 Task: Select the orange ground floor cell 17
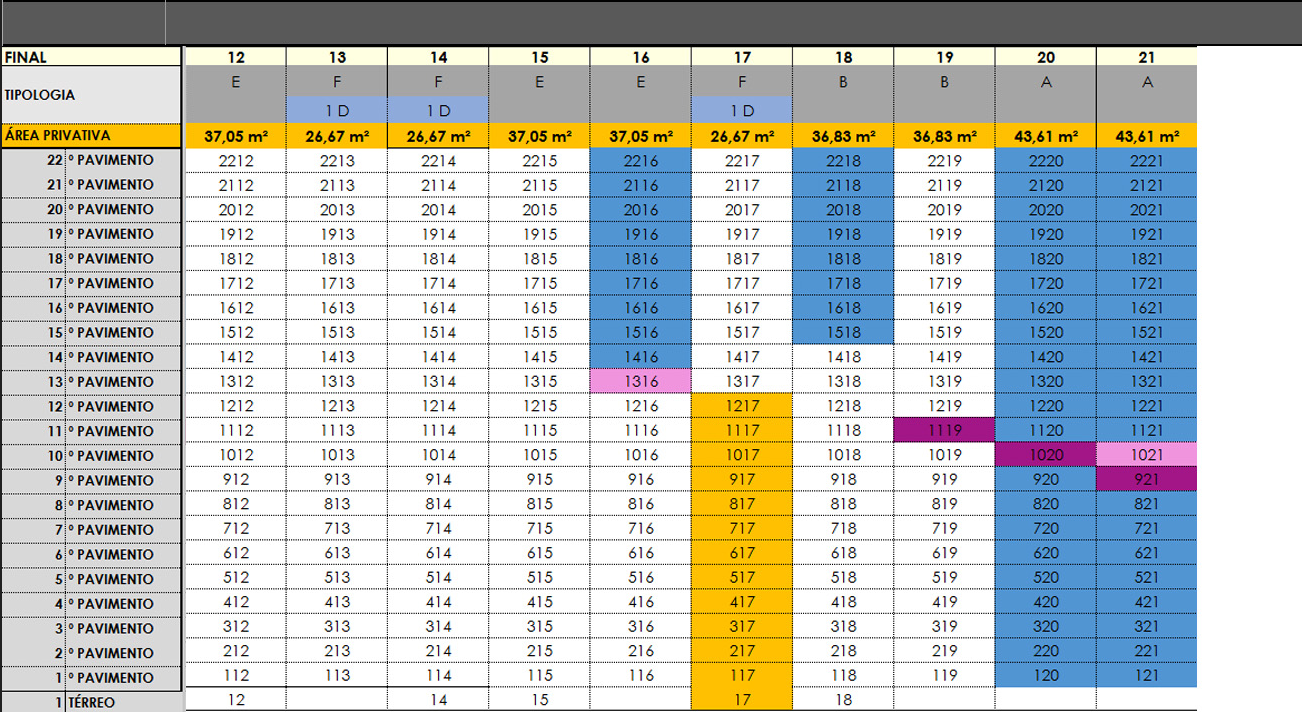click(x=741, y=701)
